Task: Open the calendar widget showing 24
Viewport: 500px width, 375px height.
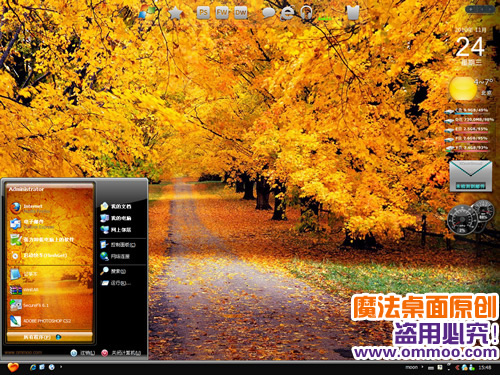Action: pos(470,47)
